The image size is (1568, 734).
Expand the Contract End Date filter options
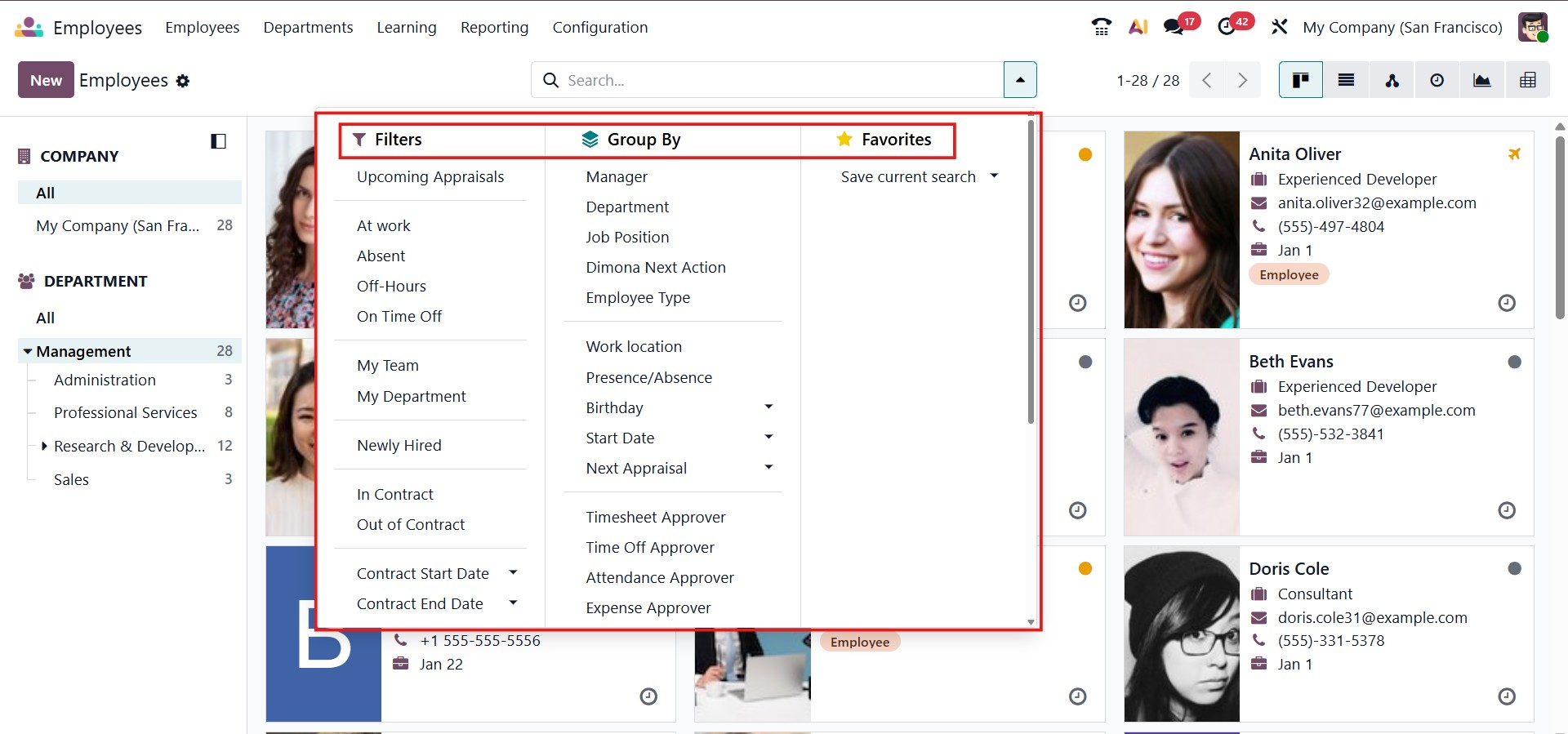(513, 603)
